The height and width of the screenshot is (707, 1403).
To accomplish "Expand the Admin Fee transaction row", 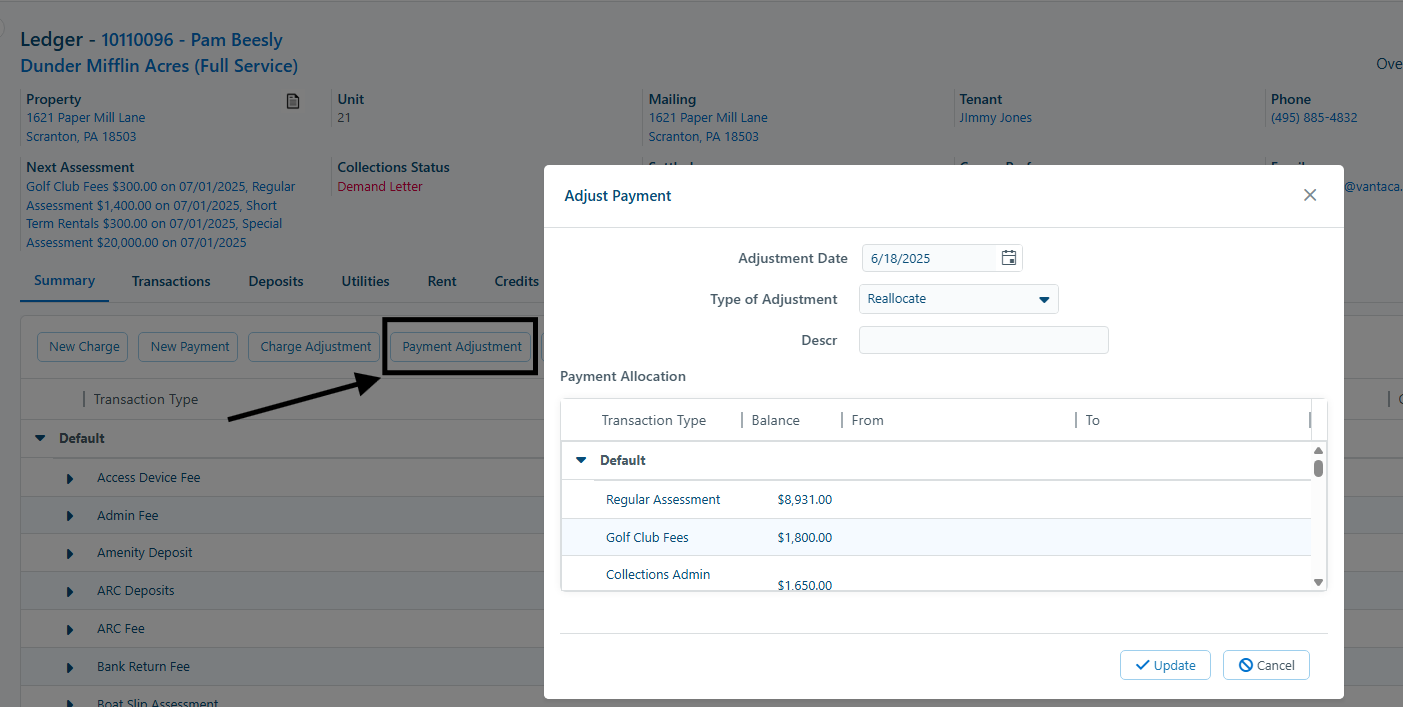I will click(x=69, y=515).
